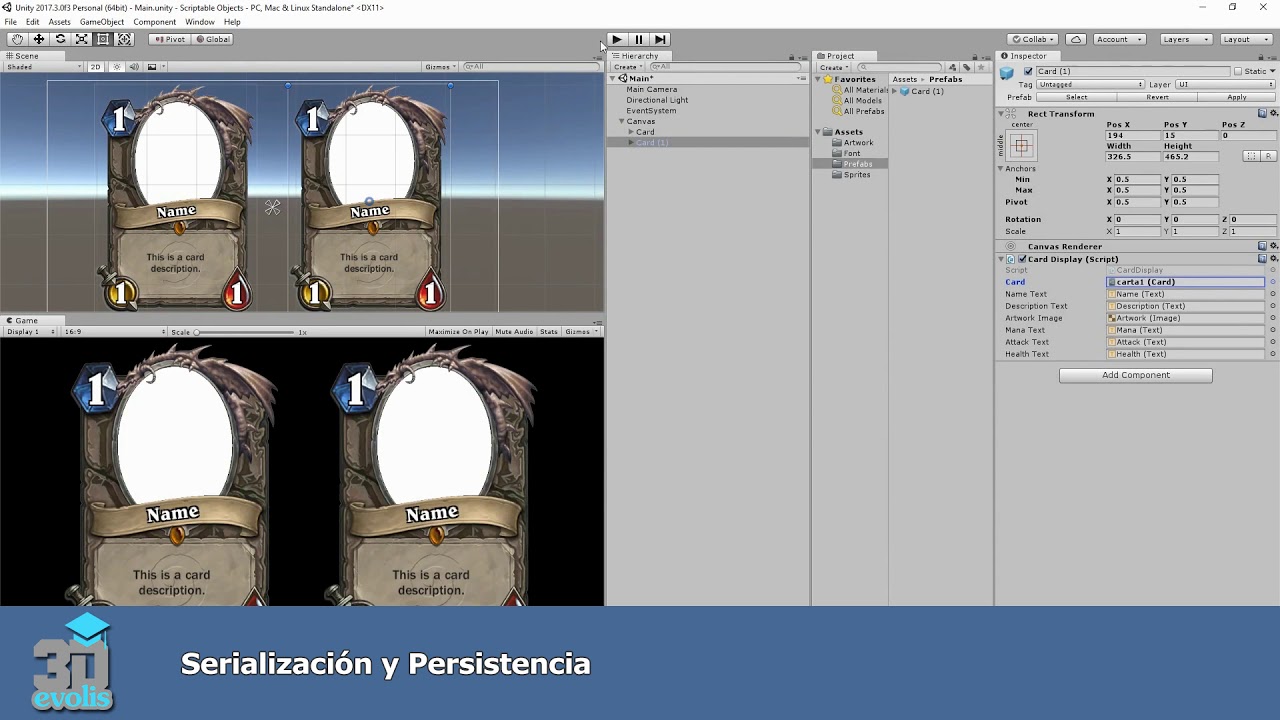Click object picker circle for Card field
Image resolution: width=1280 pixels, height=720 pixels.
coord(1272,282)
